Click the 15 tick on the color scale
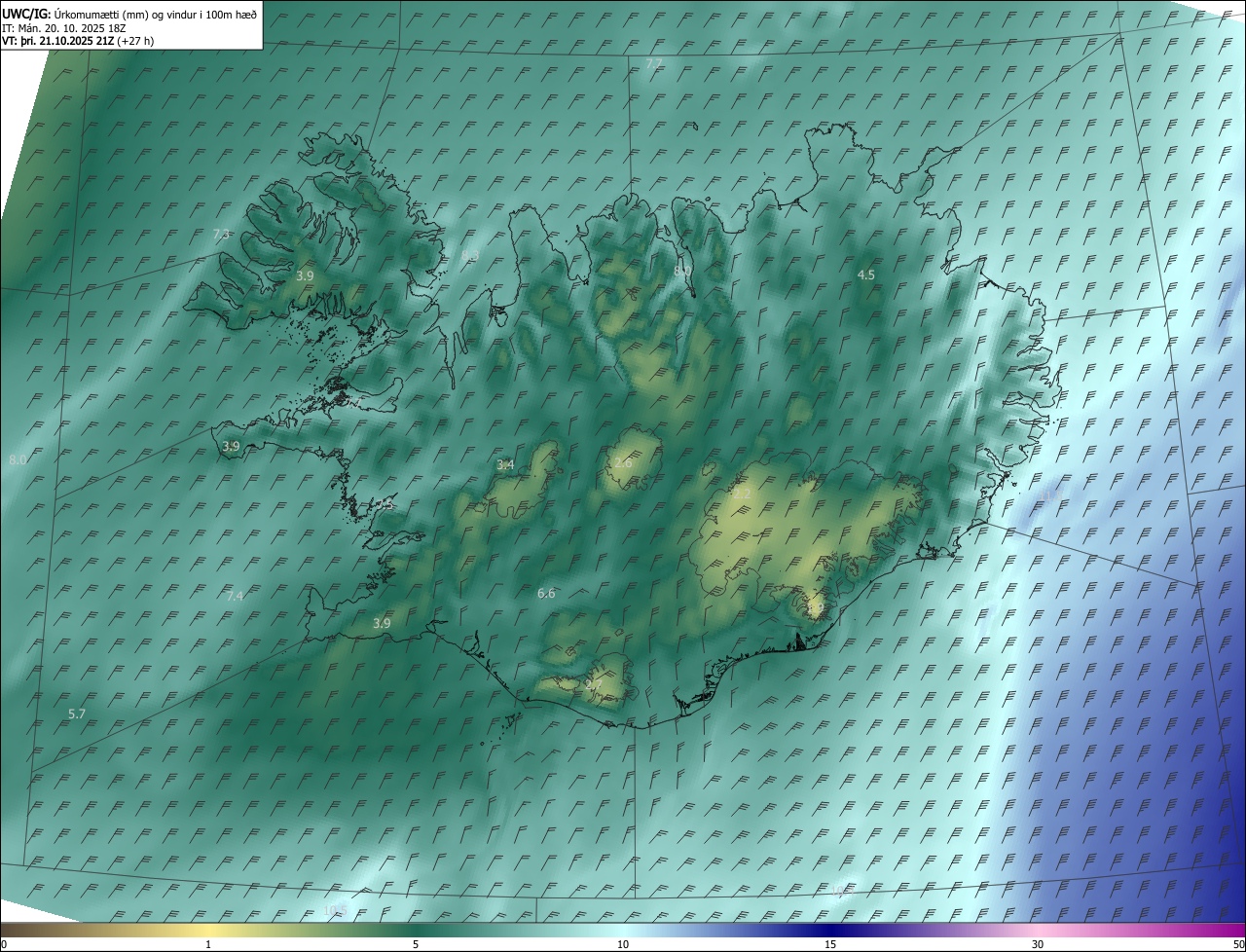The width and height of the screenshot is (1246, 952). point(830,945)
